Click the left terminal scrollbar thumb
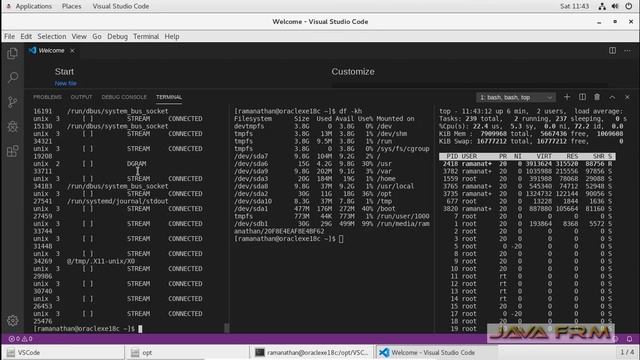This screenshot has height=360, width=640. coord(227,328)
